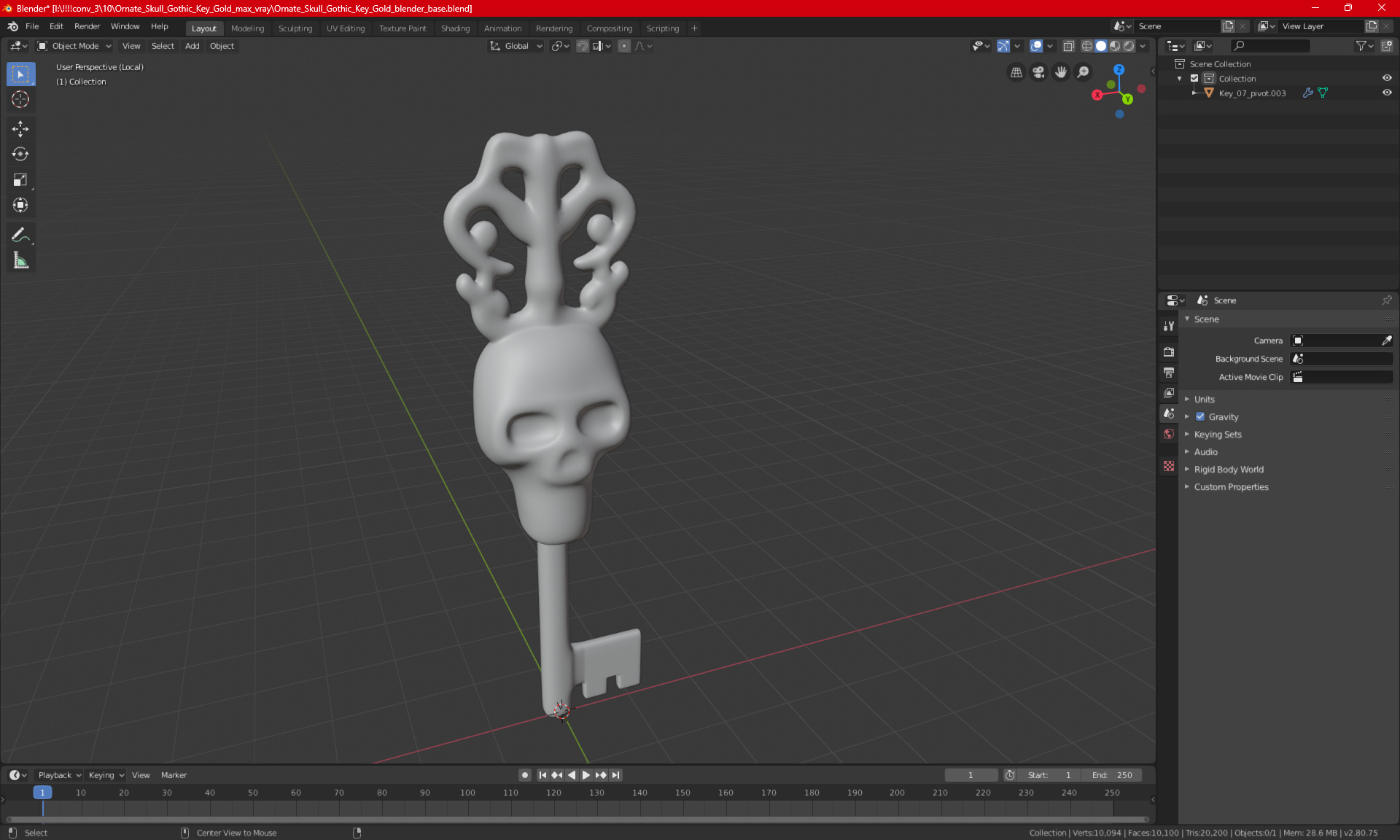The height and width of the screenshot is (840, 1400).
Task: Open the Render properties tab
Action: point(1169,351)
